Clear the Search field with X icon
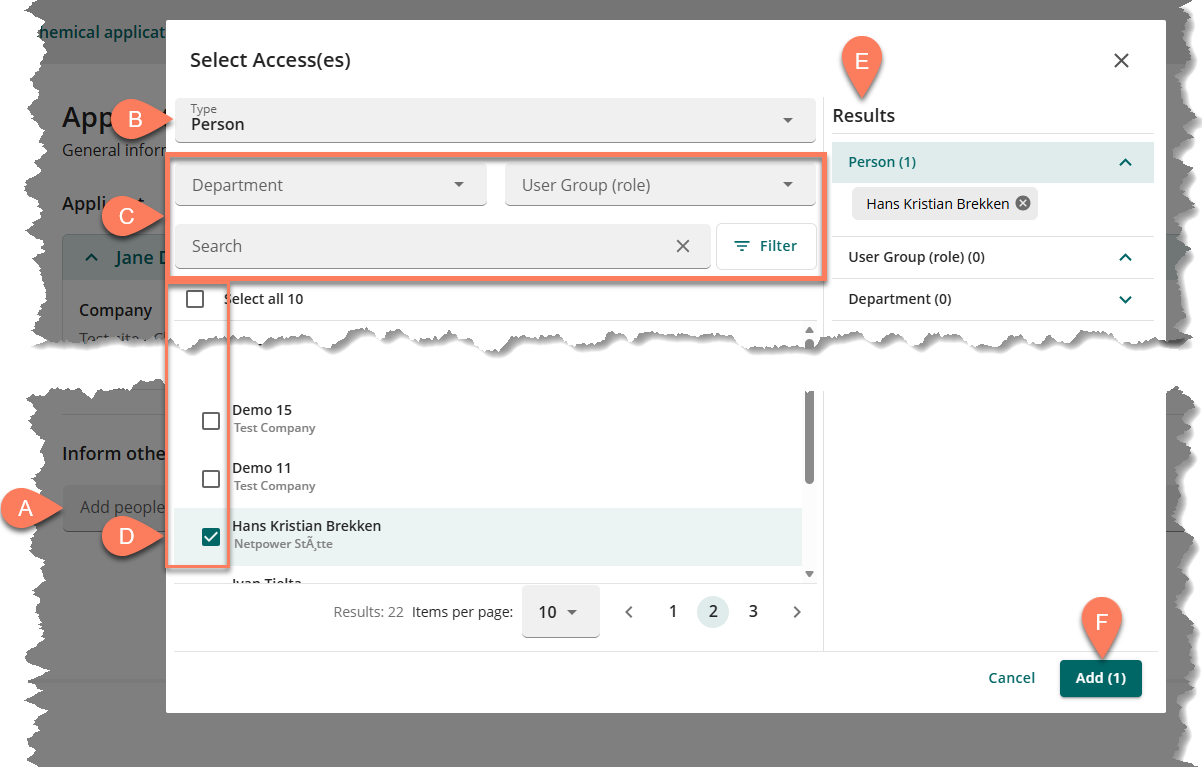 (683, 246)
